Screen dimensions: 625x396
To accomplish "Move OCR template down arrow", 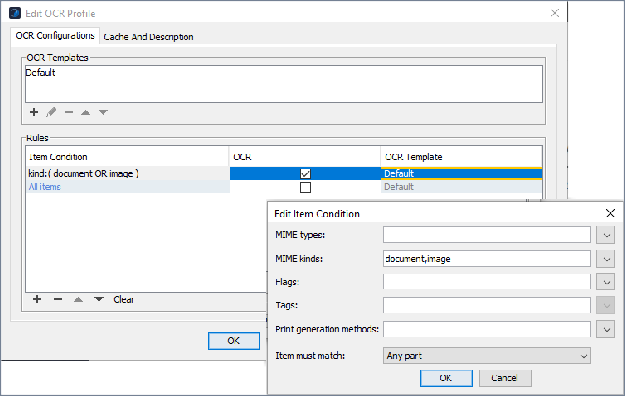I will (x=103, y=112).
